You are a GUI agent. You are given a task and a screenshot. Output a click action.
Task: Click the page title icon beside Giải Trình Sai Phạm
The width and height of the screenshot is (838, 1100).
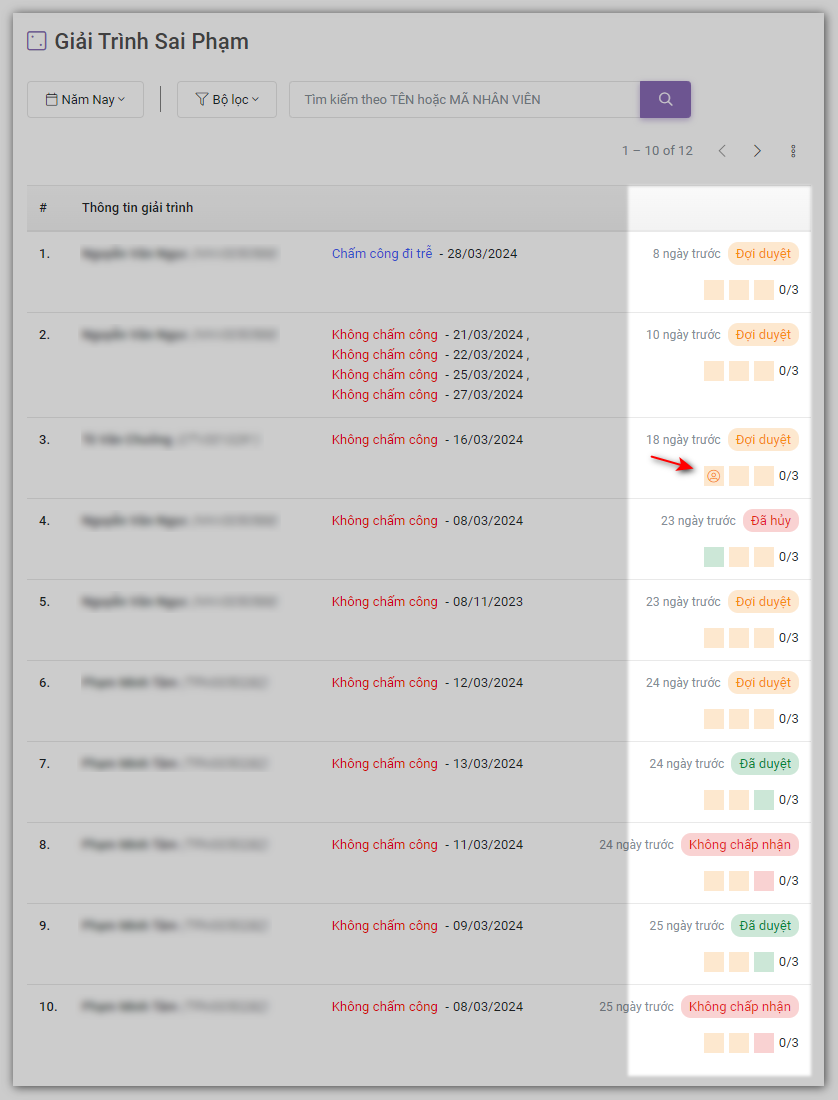(x=36, y=41)
